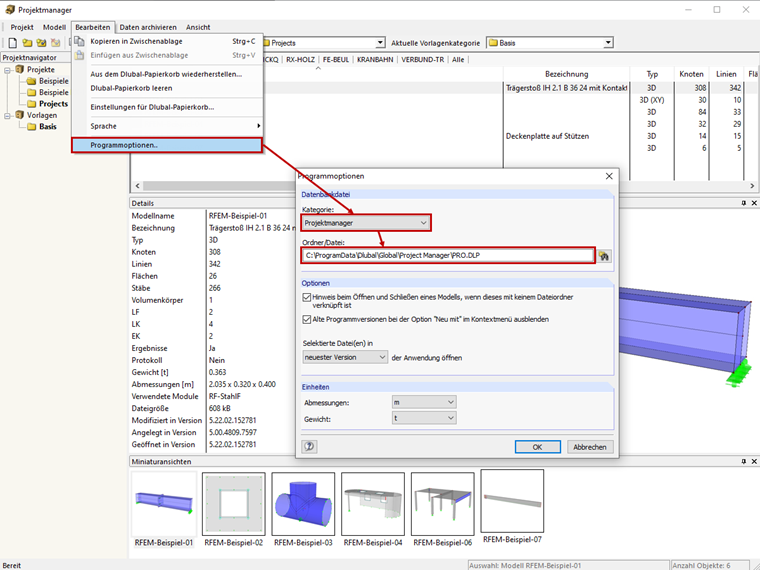This screenshot has height=570, width=760.
Task: Switch to the VERBUND-TR filter tab
Action: pyautogui.click(x=423, y=60)
